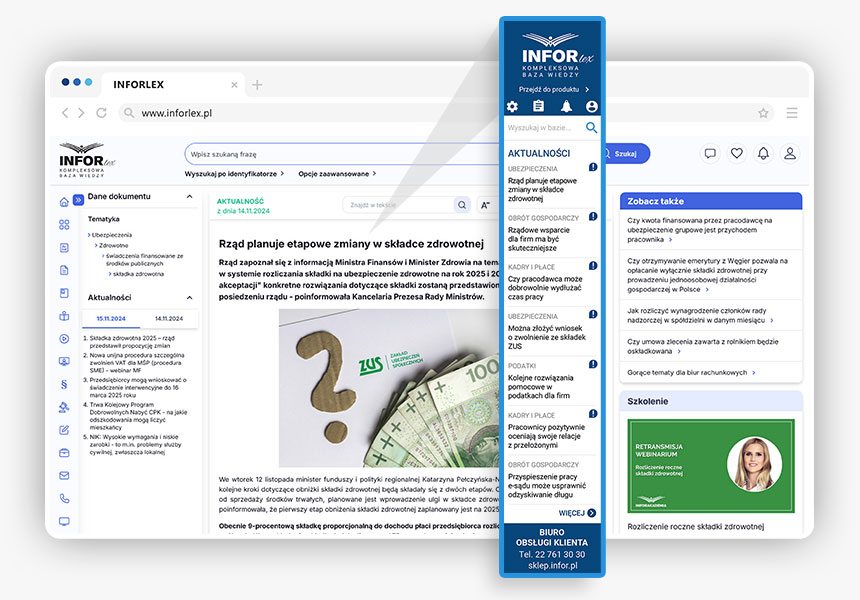Viewport: 860px width, 600px height.
Task: Open widget news 'Kolejne rozwiązania pomocowe'
Action: [x=540, y=386]
